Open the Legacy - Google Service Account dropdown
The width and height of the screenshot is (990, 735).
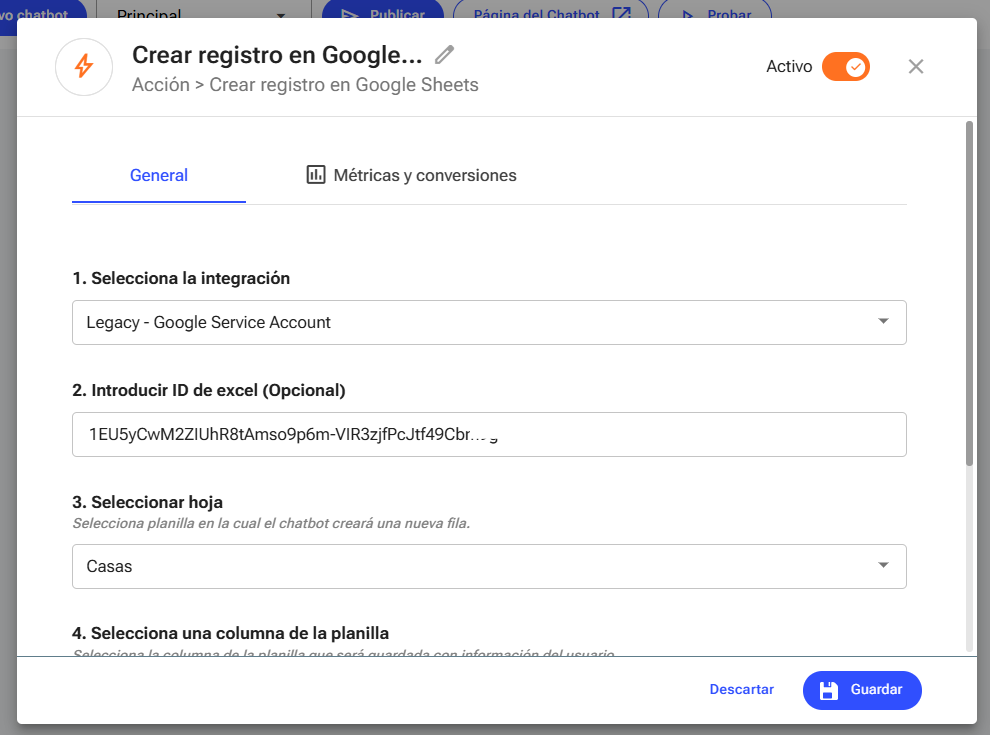pos(489,322)
